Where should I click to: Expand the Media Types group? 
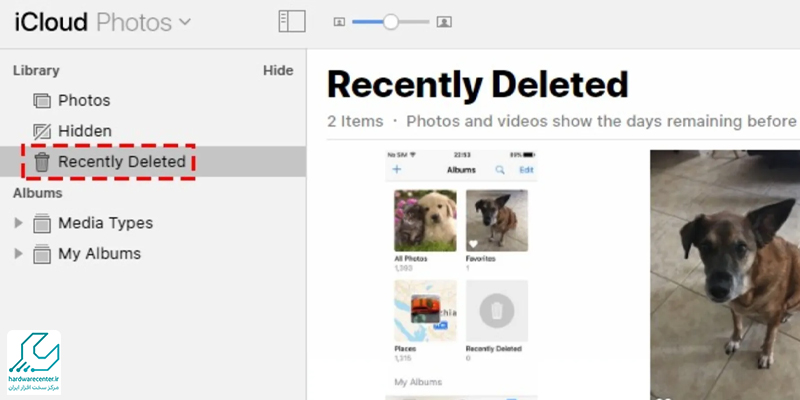[x=18, y=223]
